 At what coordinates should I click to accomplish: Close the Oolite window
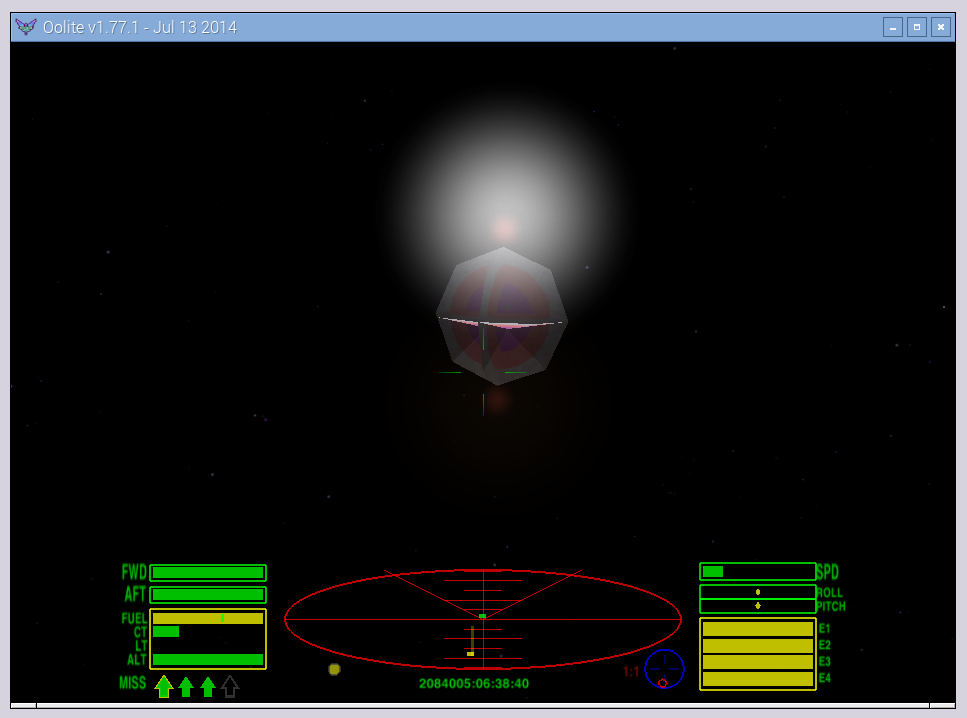coord(940,27)
